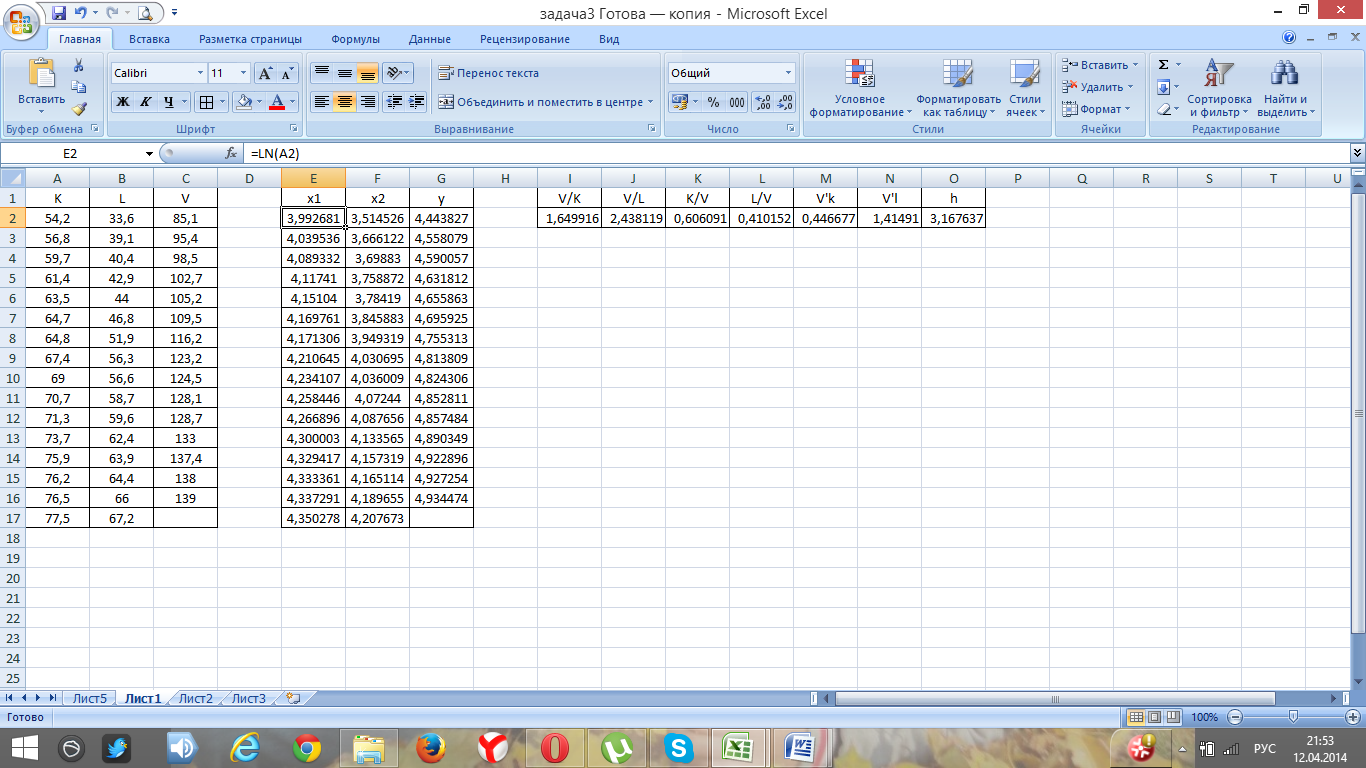Click the Copy icon in clipboard group
The width and height of the screenshot is (1366, 768).
pyautogui.click(x=79, y=87)
